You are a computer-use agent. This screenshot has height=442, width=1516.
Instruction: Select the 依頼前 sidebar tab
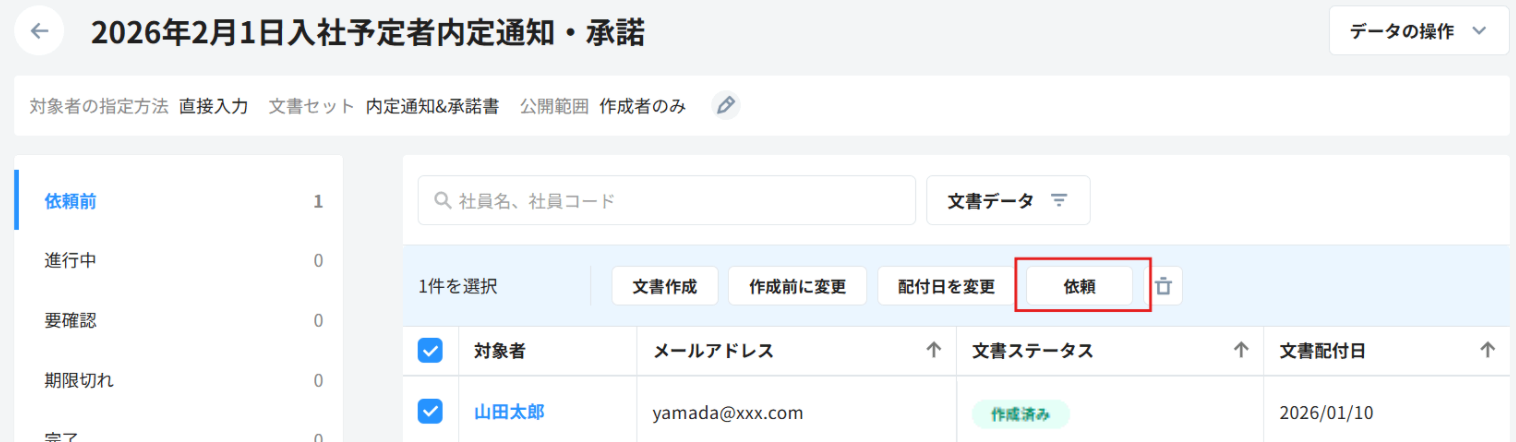[71, 201]
